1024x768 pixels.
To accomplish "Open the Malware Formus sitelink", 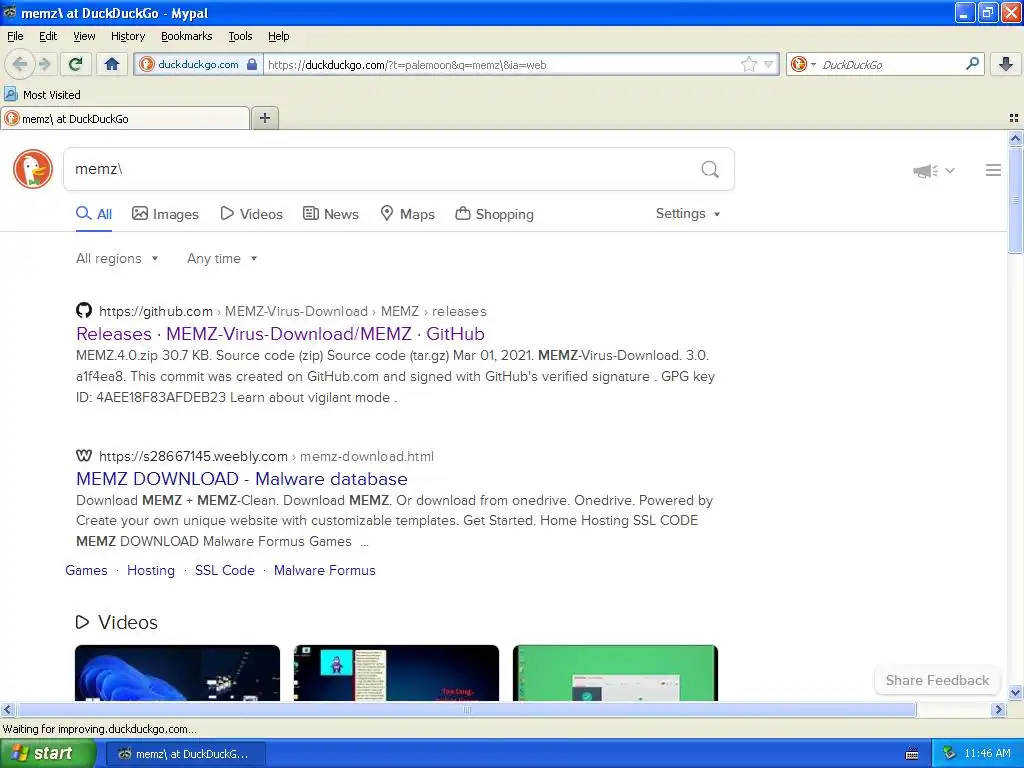I will [x=325, y=570].
